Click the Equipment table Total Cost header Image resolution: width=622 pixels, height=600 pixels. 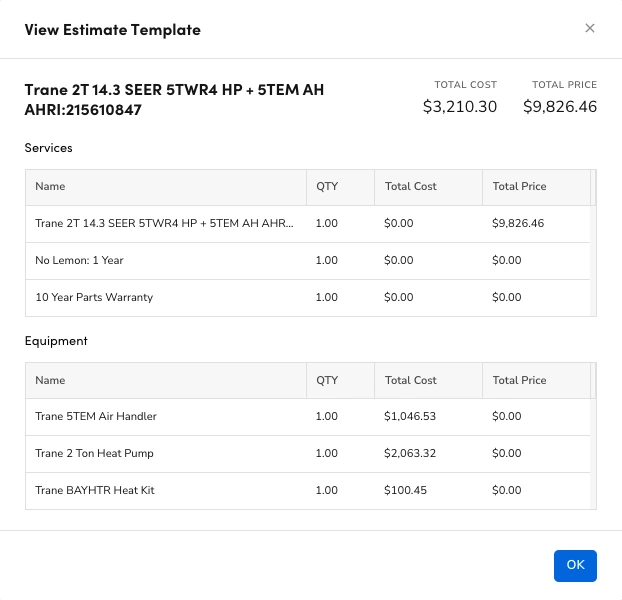[428, 381]
